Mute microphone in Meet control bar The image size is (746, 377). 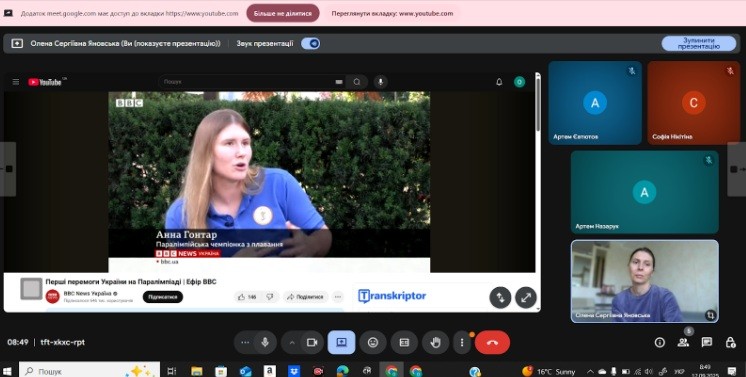point(265,342)
